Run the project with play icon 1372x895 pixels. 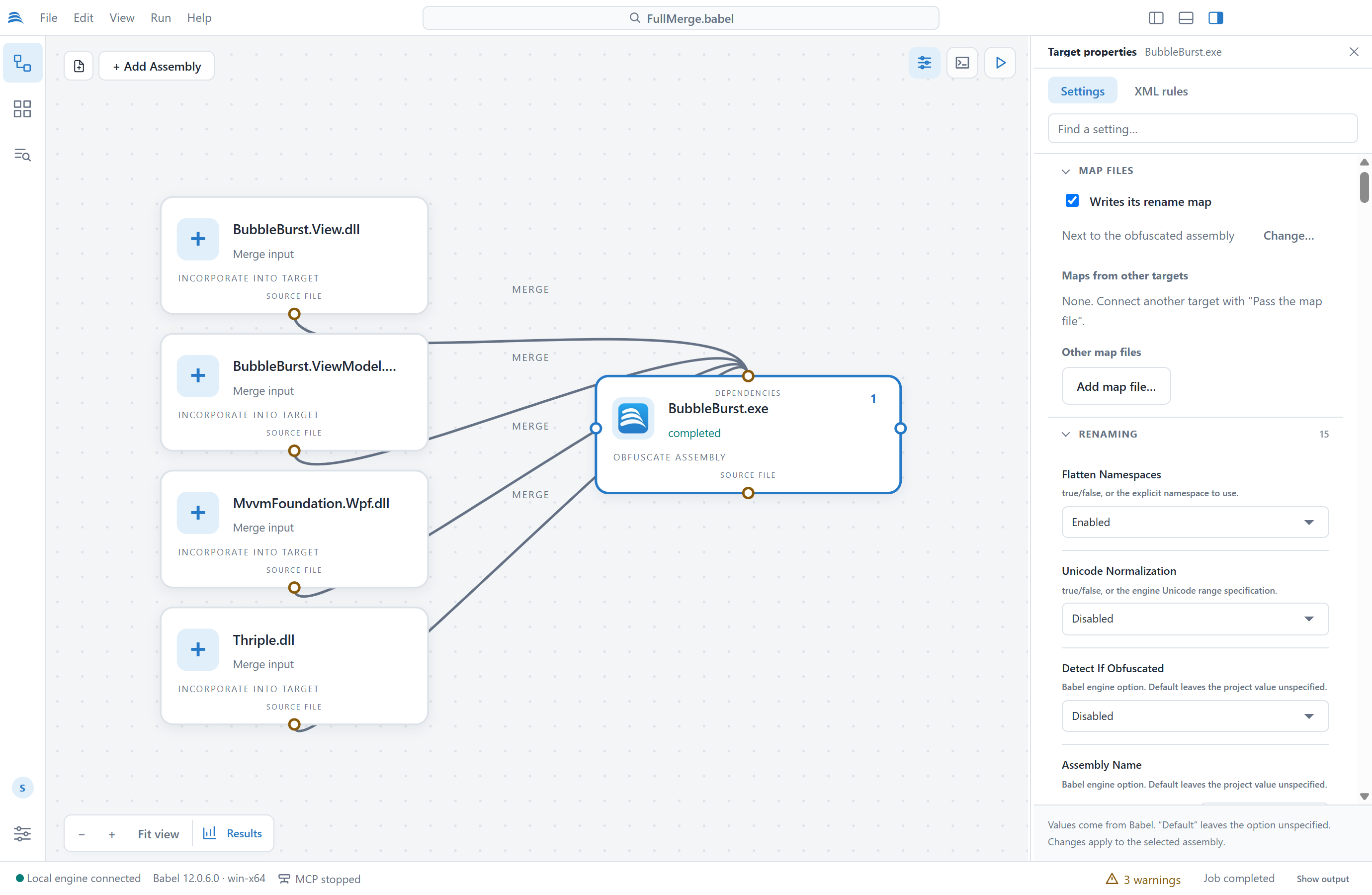point(1000,63)
